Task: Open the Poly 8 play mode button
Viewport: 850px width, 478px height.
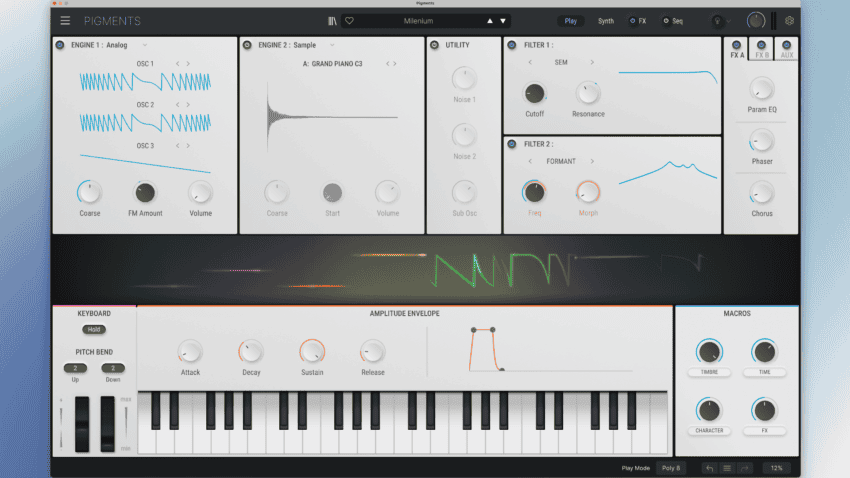Action: click(671, 468)
